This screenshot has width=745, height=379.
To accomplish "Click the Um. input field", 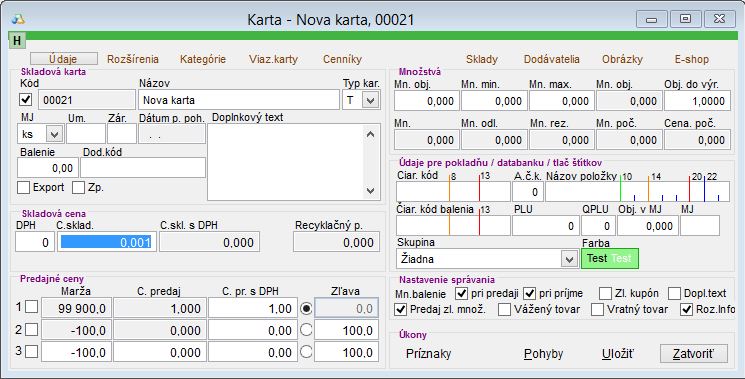I will click(x=86, y=134).
